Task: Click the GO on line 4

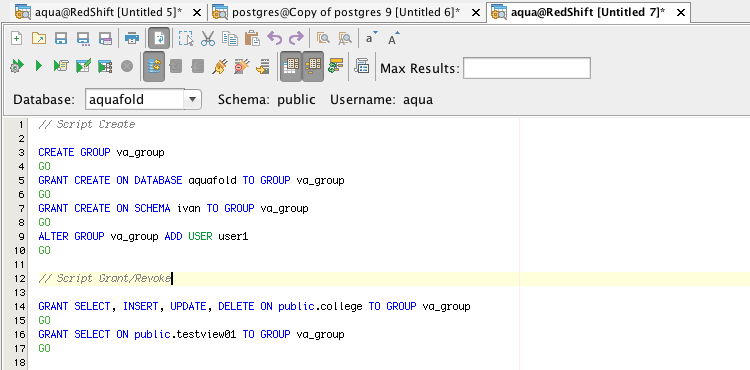Action: tap(44, 166)
